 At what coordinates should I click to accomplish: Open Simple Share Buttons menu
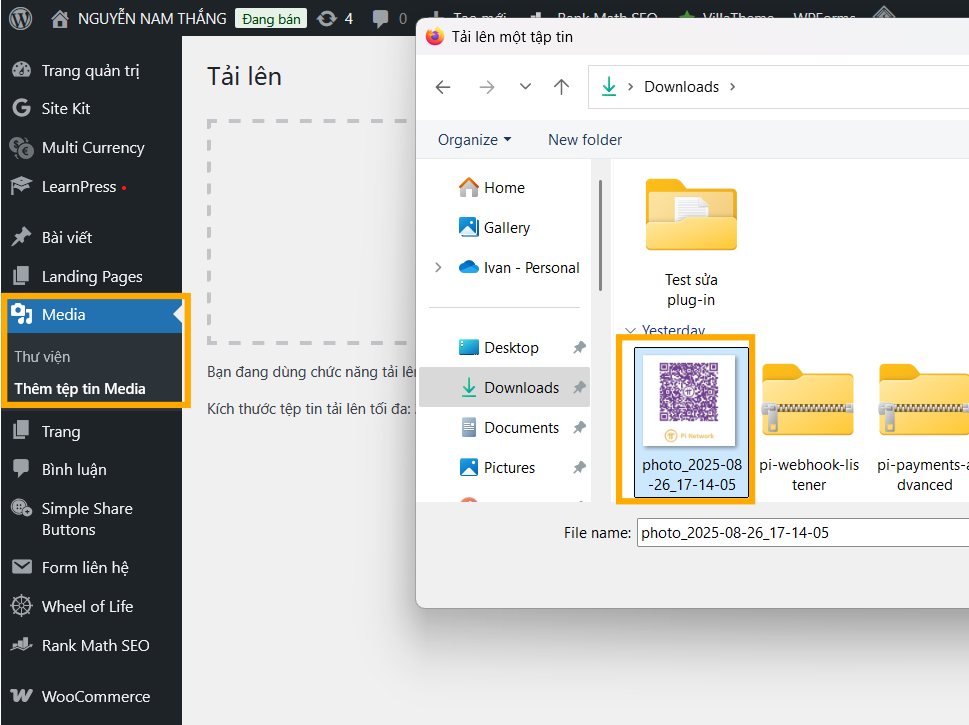click(91, 519)
